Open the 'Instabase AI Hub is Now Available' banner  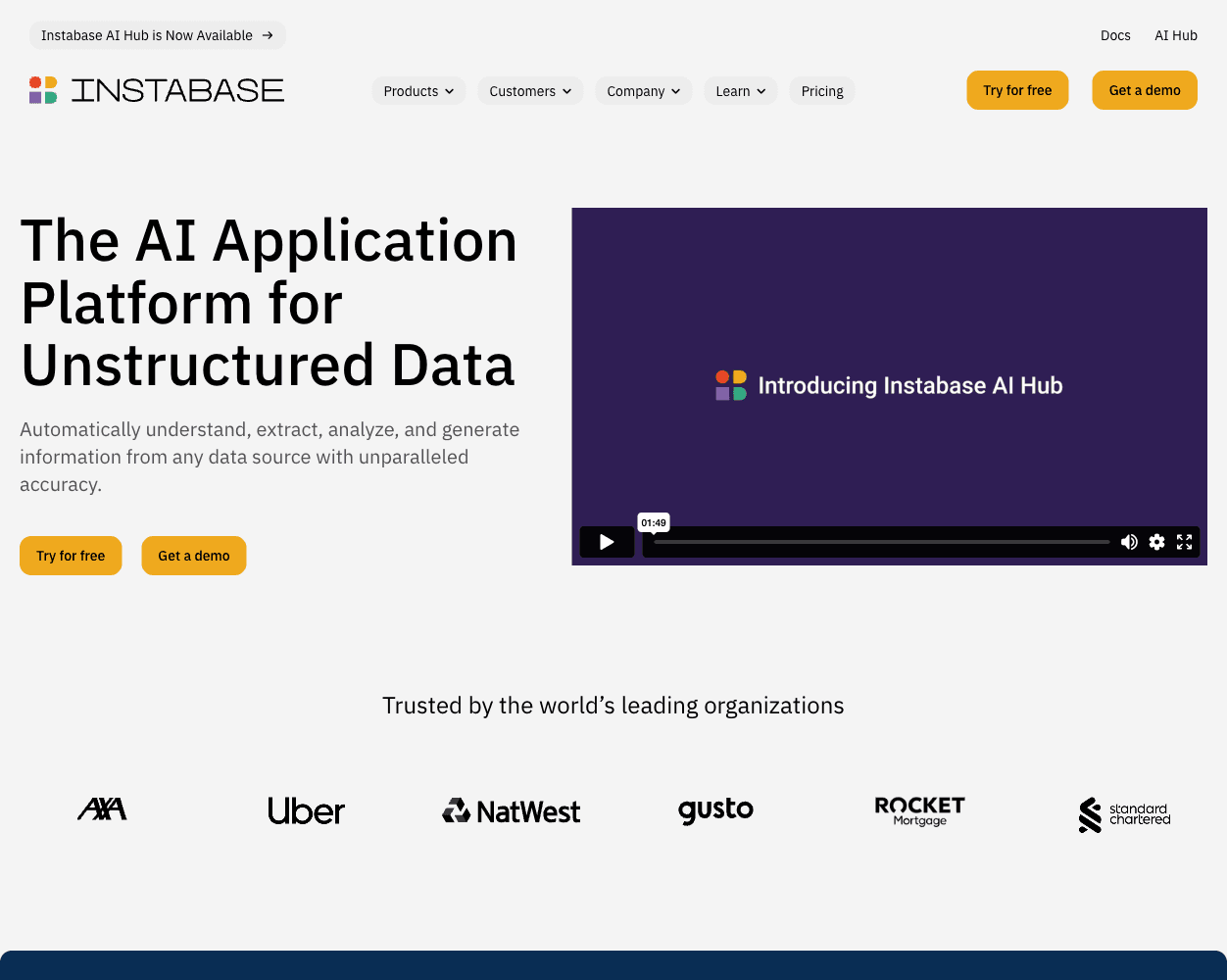point(158,35)
